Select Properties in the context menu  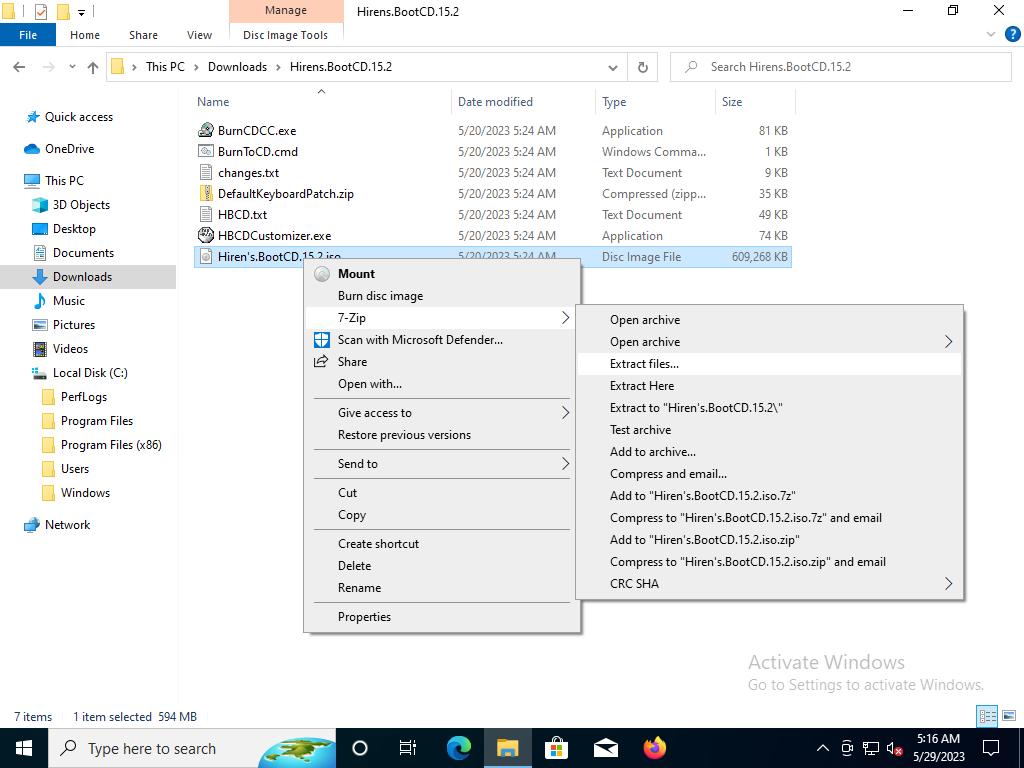pyautogui.click(x=364, y=617)
